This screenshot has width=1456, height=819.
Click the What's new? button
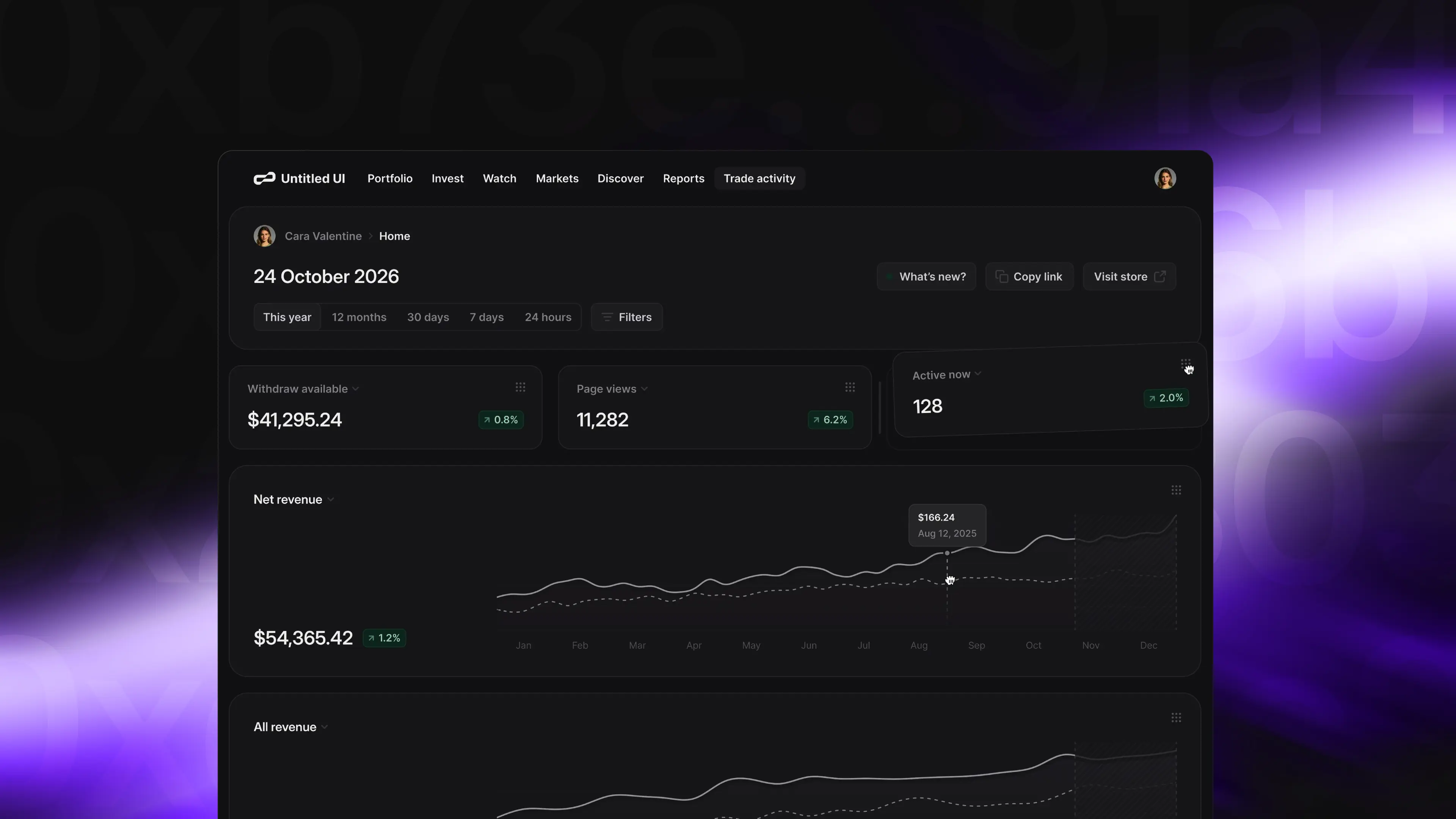click(x=926, y=276)
